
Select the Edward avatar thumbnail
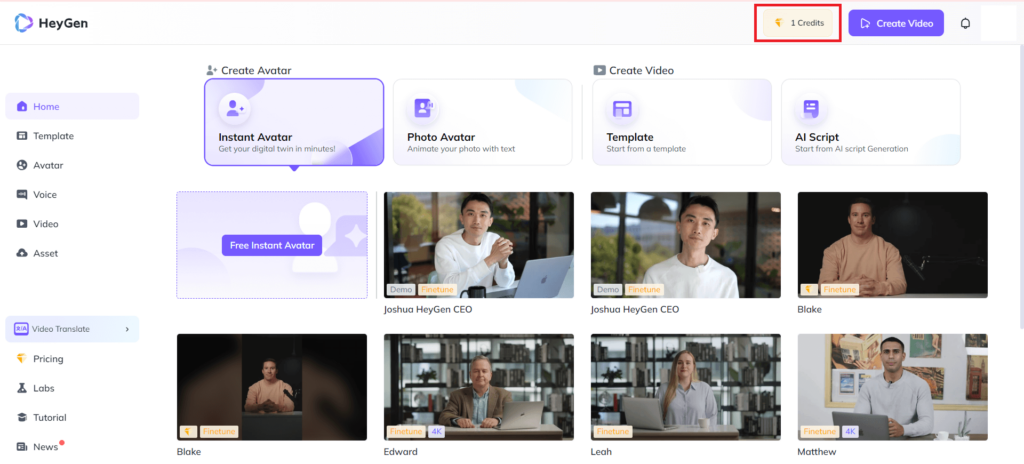(x=479, y=386)
